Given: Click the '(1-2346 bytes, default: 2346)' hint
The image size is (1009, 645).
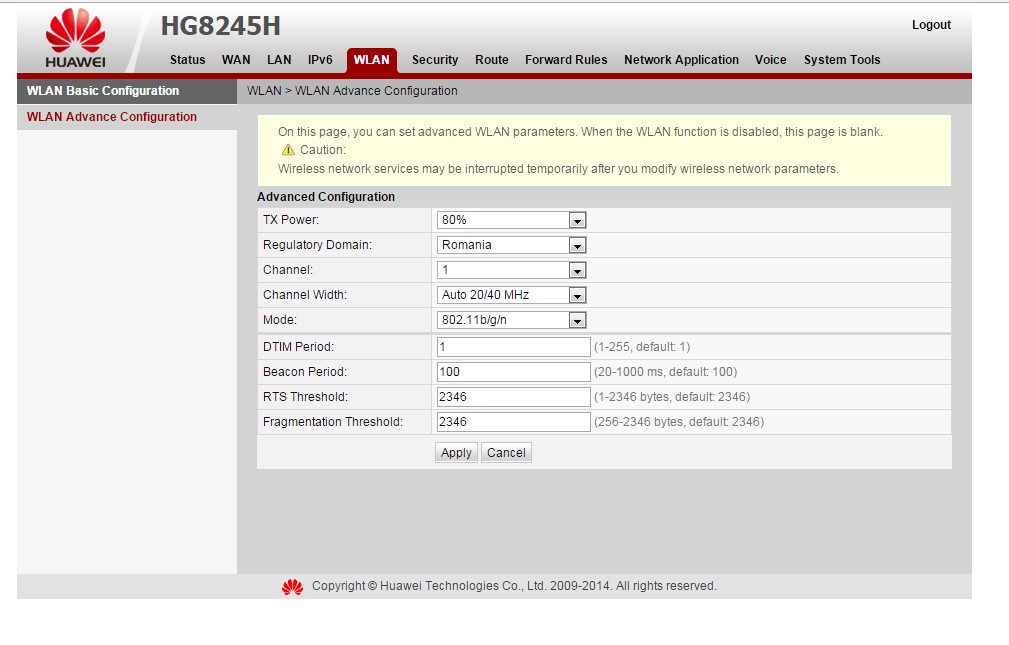Looking at the screenshot, I should (x=672, y=397).
